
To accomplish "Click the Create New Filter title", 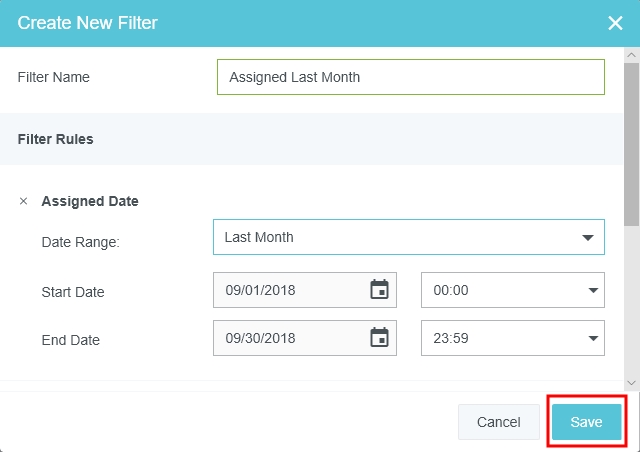I will (88, 23).
